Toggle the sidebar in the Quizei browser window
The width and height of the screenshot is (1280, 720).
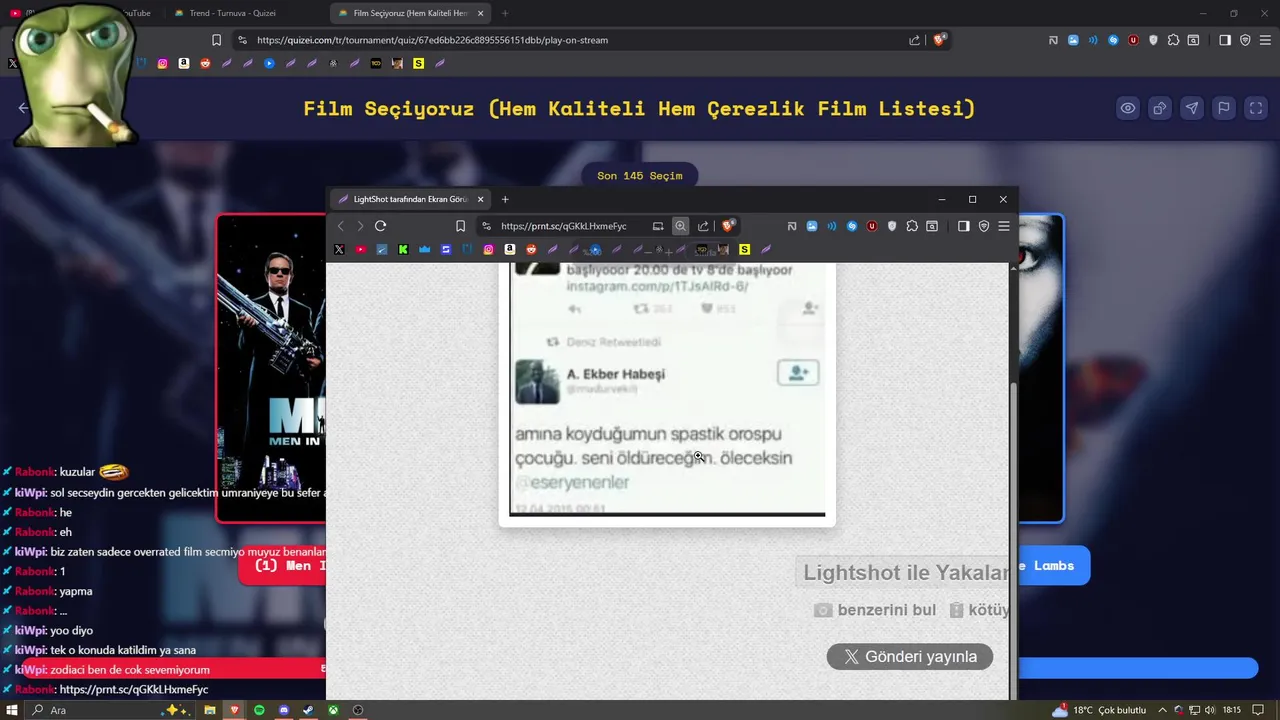click(x=1225, y=40)
